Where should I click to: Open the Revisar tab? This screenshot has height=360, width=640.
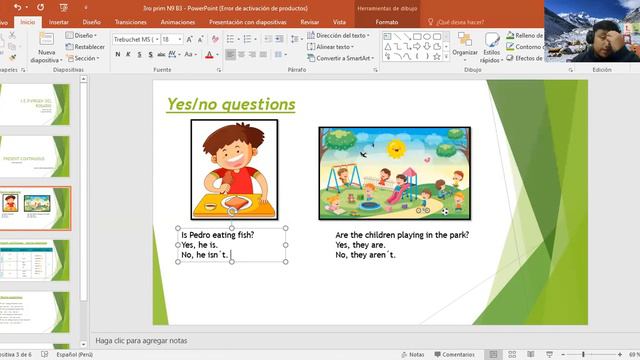coord(309,22)
